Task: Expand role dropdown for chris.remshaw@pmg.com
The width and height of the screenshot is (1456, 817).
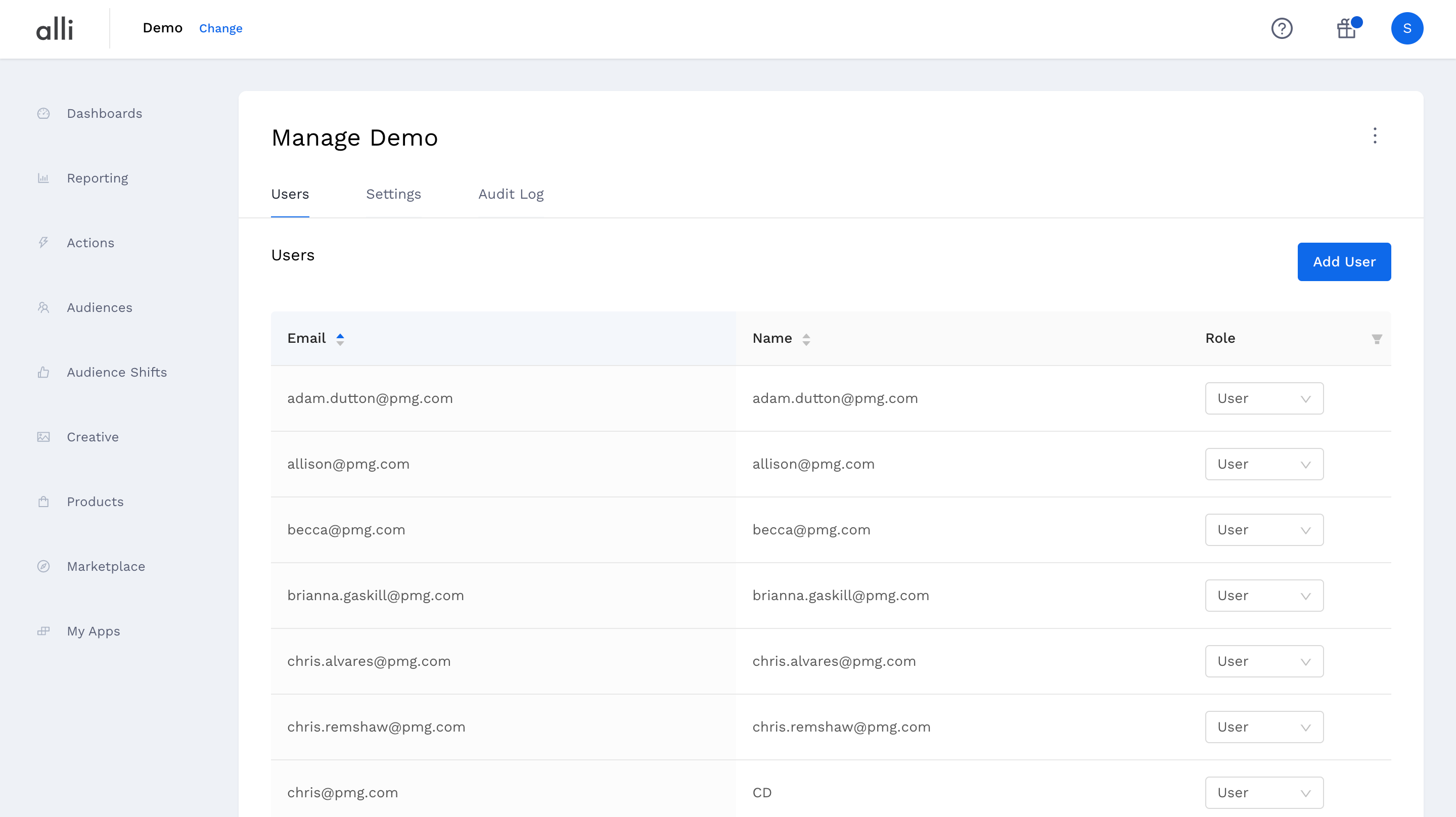Action: [1264, 727]
